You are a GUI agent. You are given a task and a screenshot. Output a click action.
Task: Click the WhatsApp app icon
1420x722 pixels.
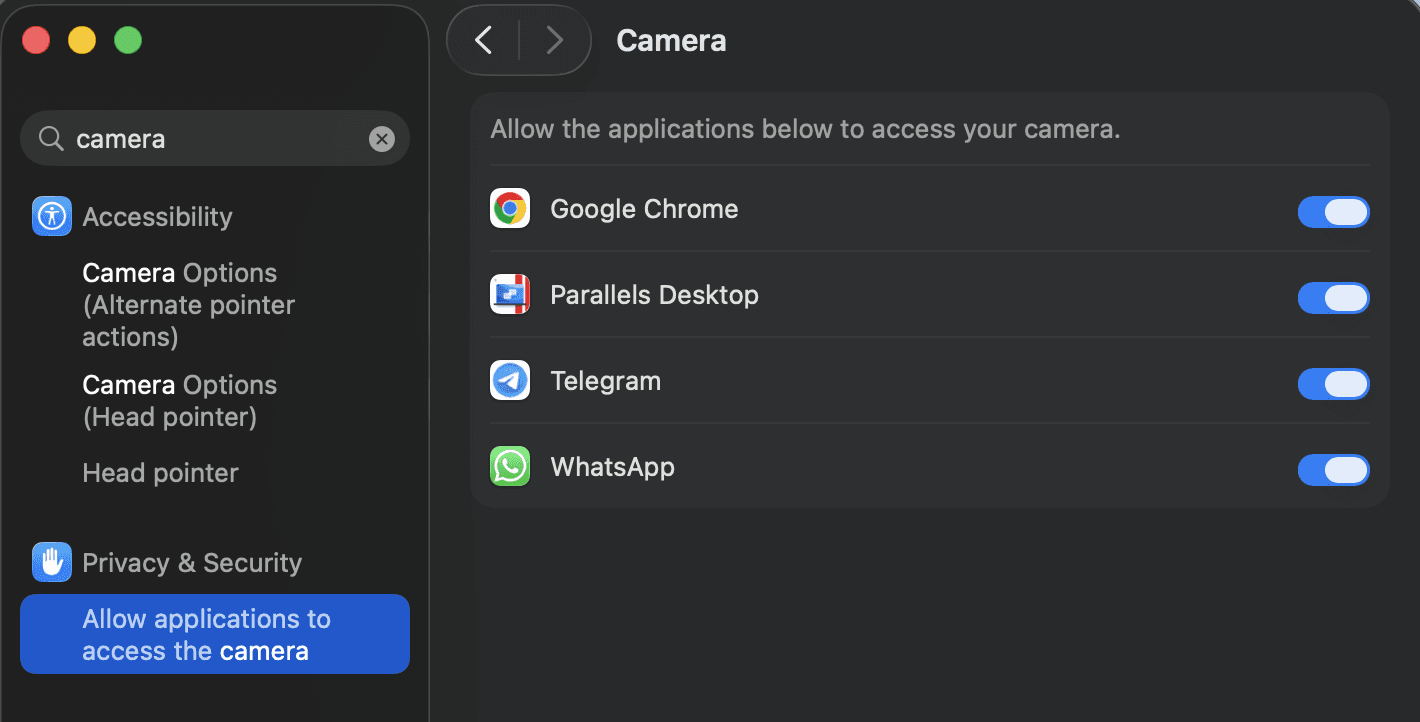click(510, 467)
